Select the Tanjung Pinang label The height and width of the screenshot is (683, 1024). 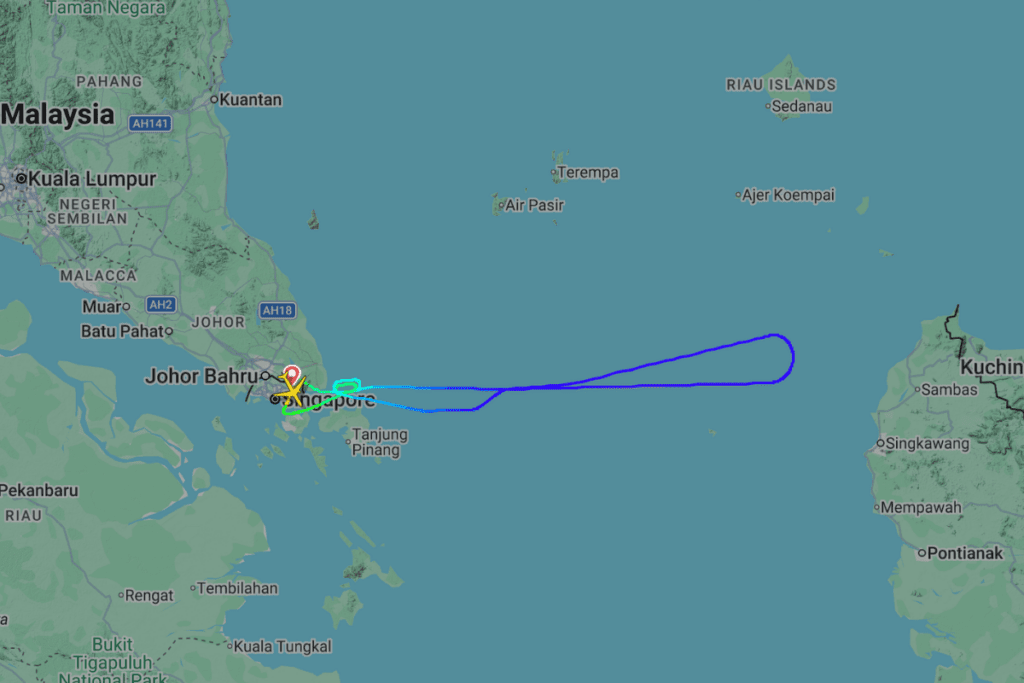tap(380, 442)
